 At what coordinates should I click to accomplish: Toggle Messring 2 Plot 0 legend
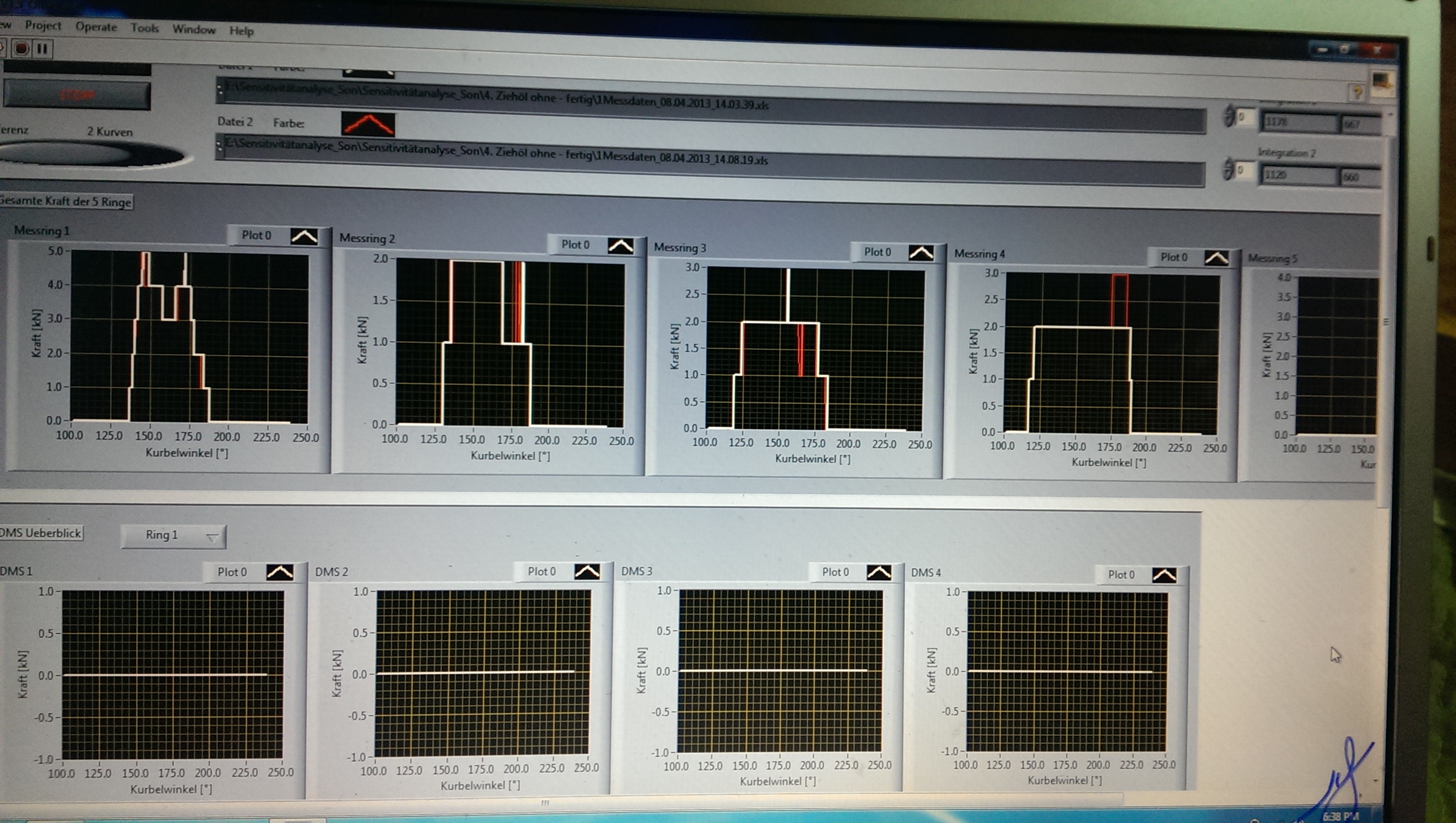(575, 245)
